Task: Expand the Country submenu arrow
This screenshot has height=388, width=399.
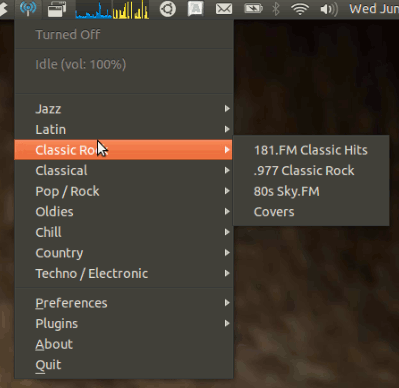Action: pyautogui.click(x=227, y=253)
